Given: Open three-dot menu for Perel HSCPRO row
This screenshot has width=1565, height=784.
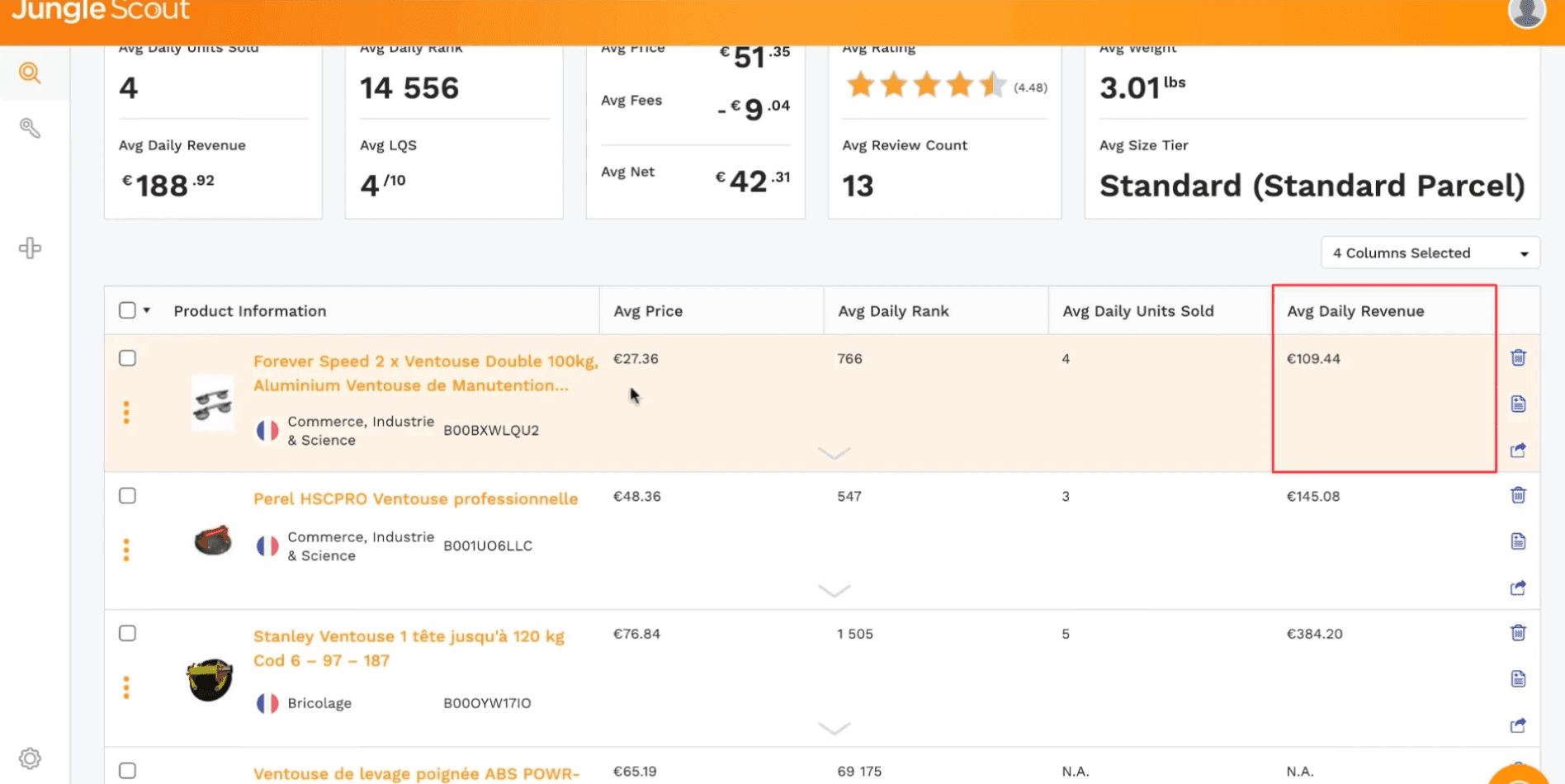Looking at the screenshot, I should pos(126,550).
